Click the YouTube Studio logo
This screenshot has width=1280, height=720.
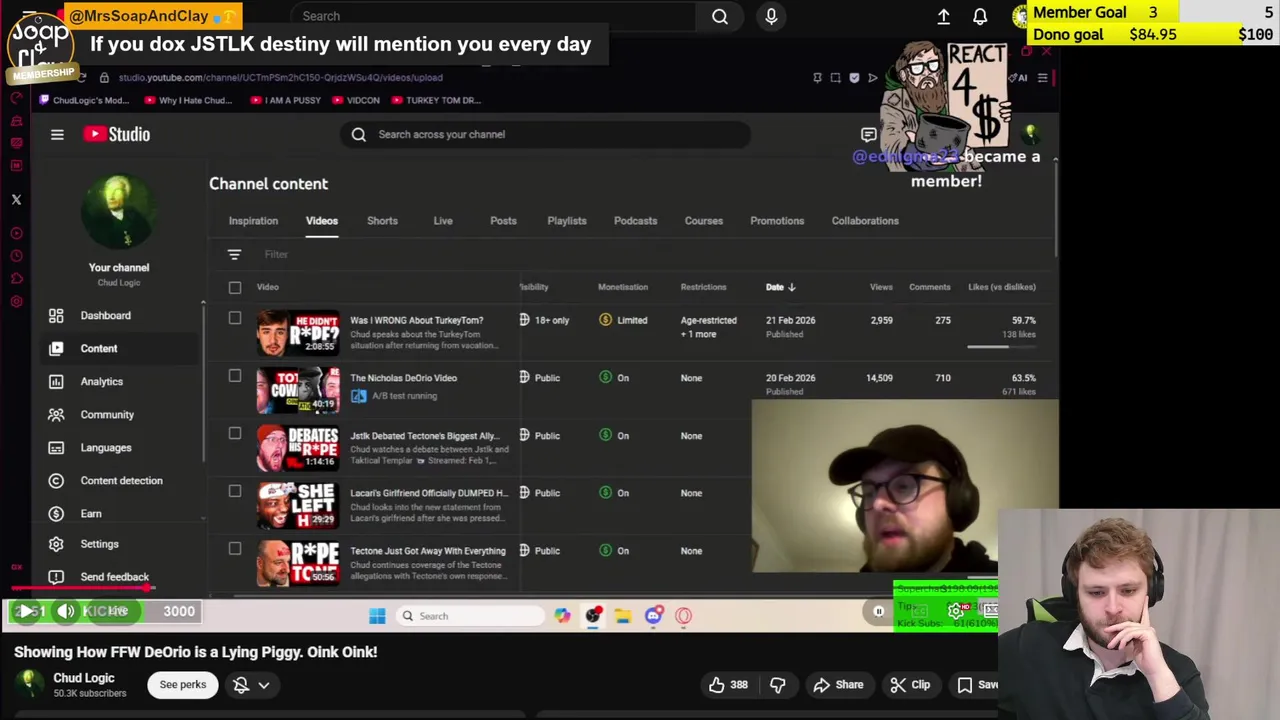117,134
